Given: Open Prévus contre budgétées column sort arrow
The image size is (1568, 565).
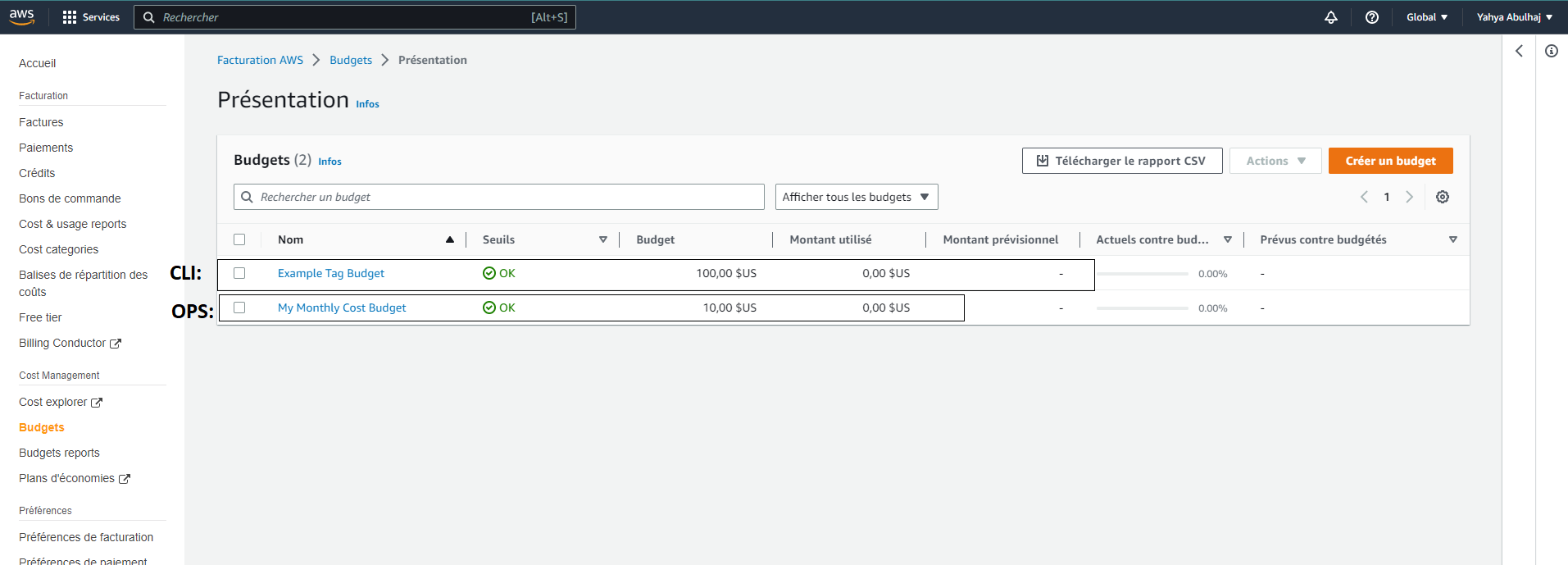Looking at the screenshot, I should (1453, 239).
